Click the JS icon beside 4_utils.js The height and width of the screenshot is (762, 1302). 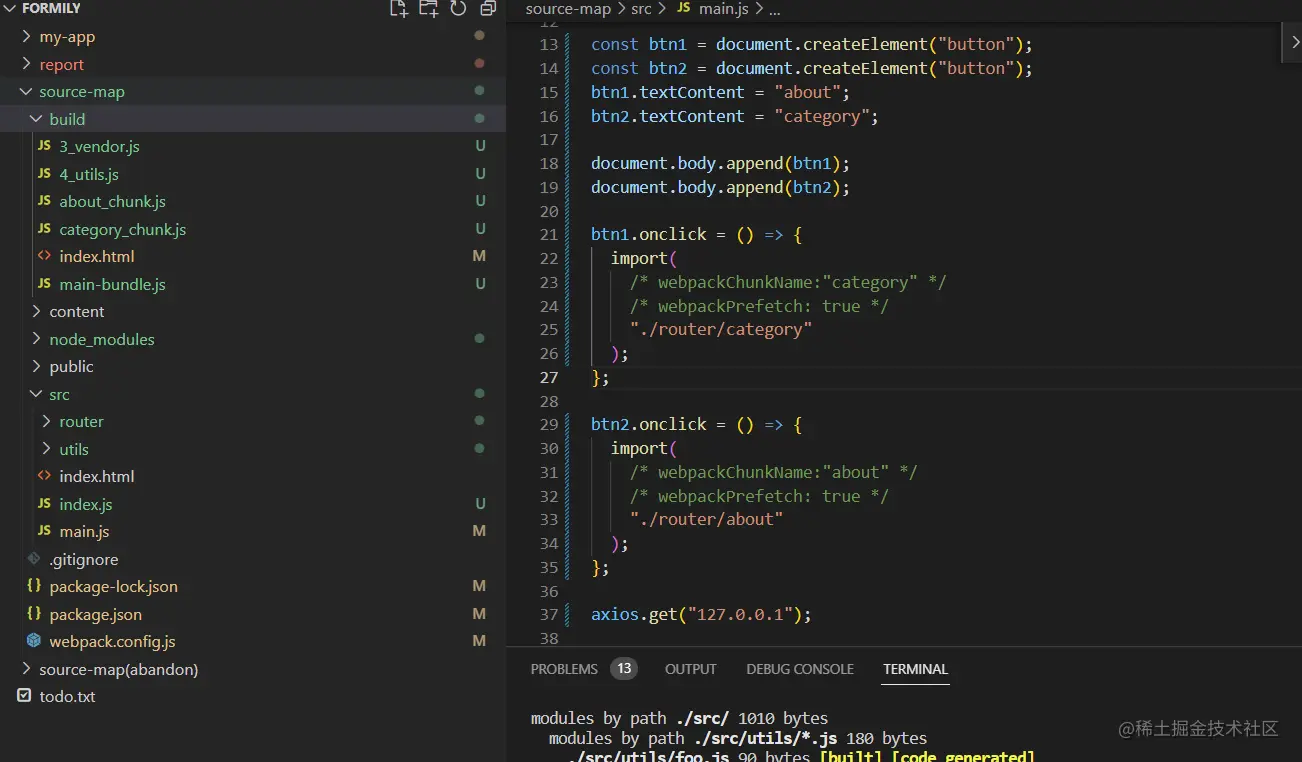[x=44, y=174]
